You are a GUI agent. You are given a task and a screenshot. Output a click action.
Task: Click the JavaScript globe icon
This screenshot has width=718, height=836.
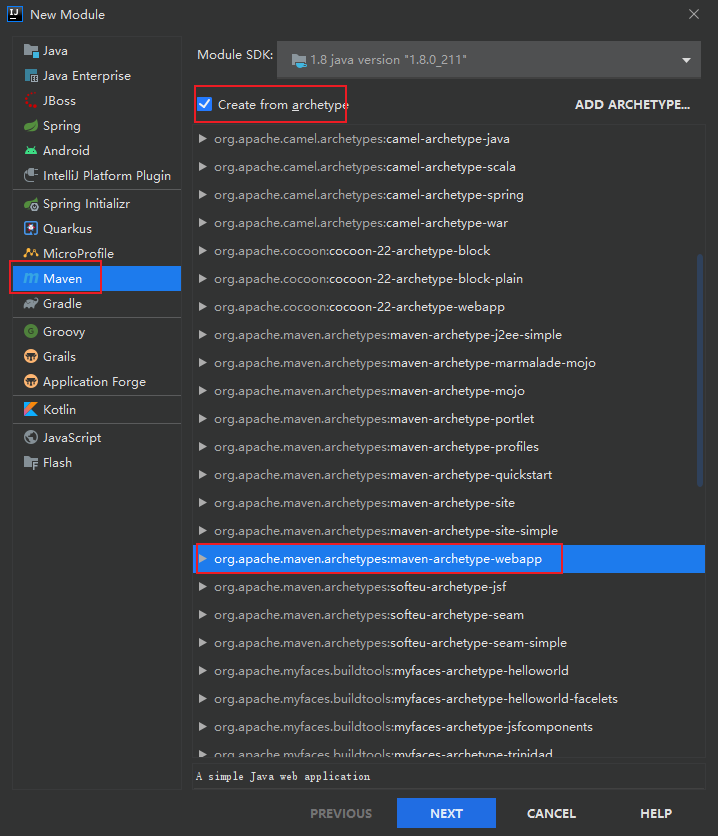pyautogui.click(x=31, y=438)
